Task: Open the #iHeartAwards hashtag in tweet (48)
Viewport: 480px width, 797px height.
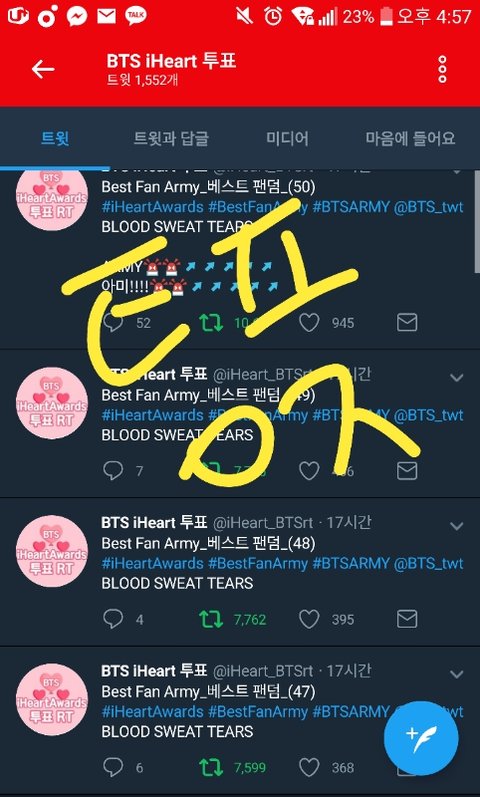Action: pos(153,563)
